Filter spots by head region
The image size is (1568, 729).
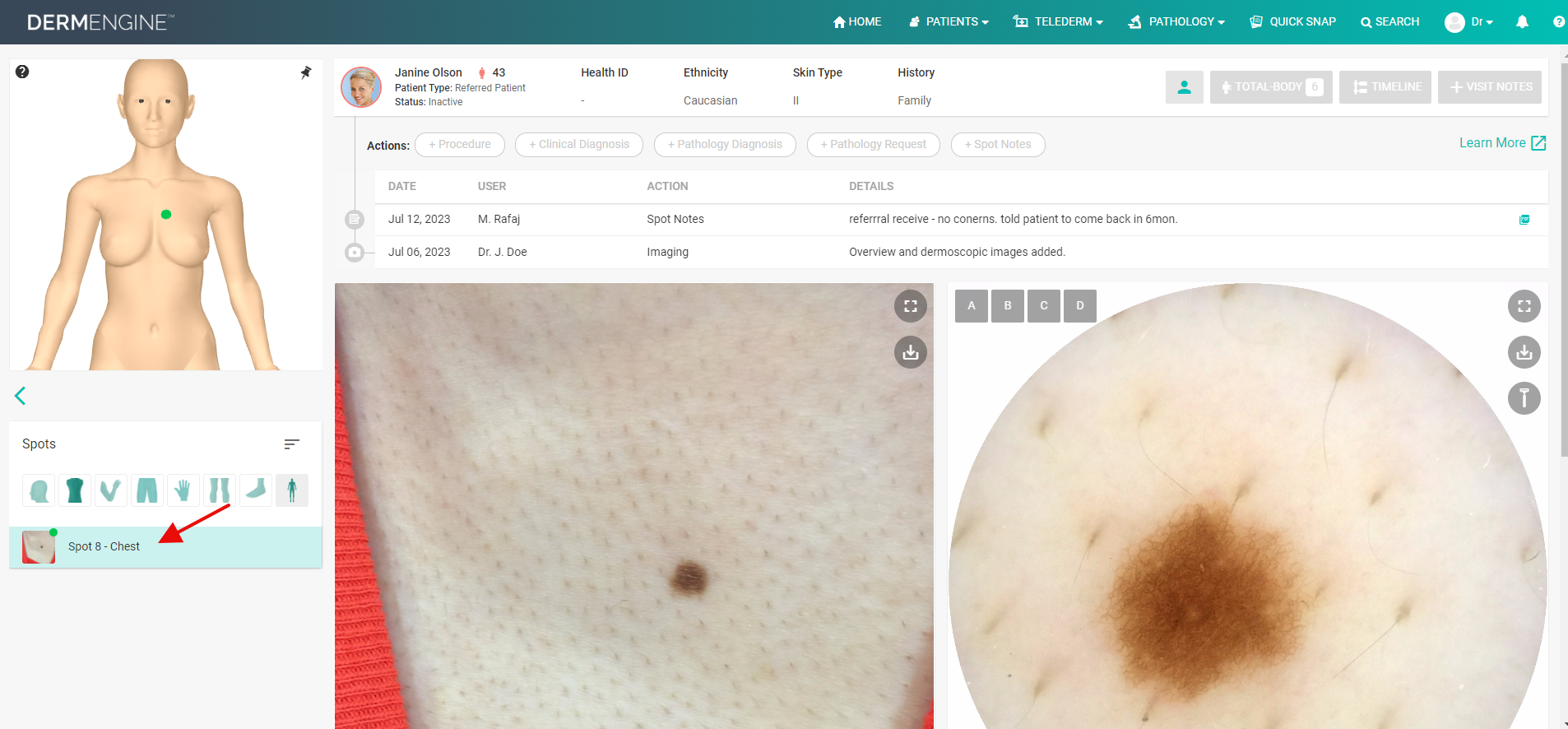[x=39, y=490]
